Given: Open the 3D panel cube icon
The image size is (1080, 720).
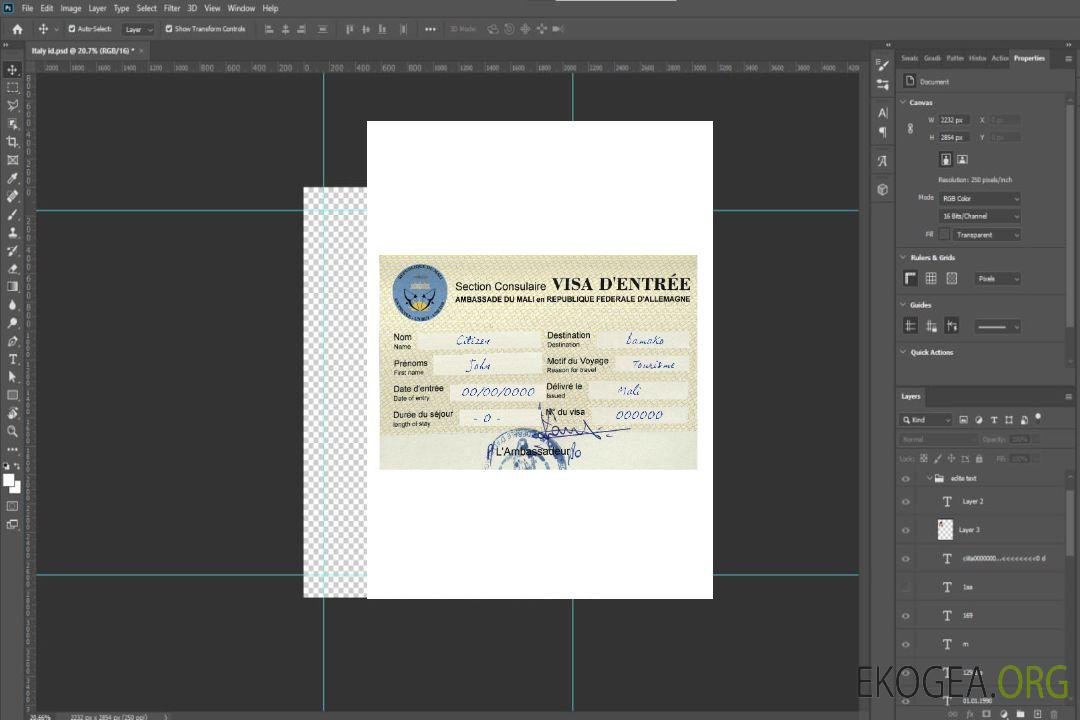Looking at the screenshot, I should pos(882,189).
